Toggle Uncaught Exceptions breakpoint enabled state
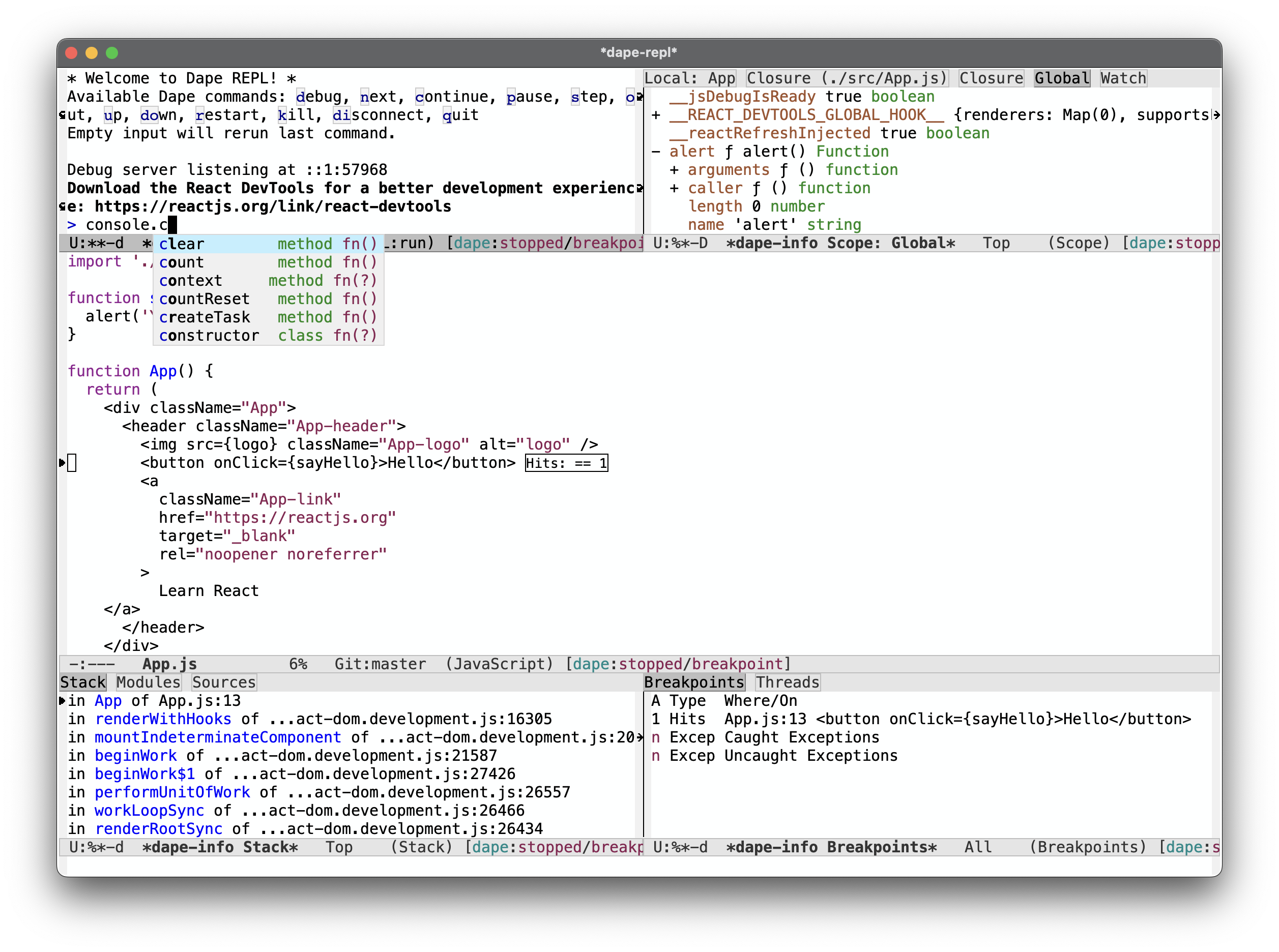The image size is (1279, 952). point(655,756)
